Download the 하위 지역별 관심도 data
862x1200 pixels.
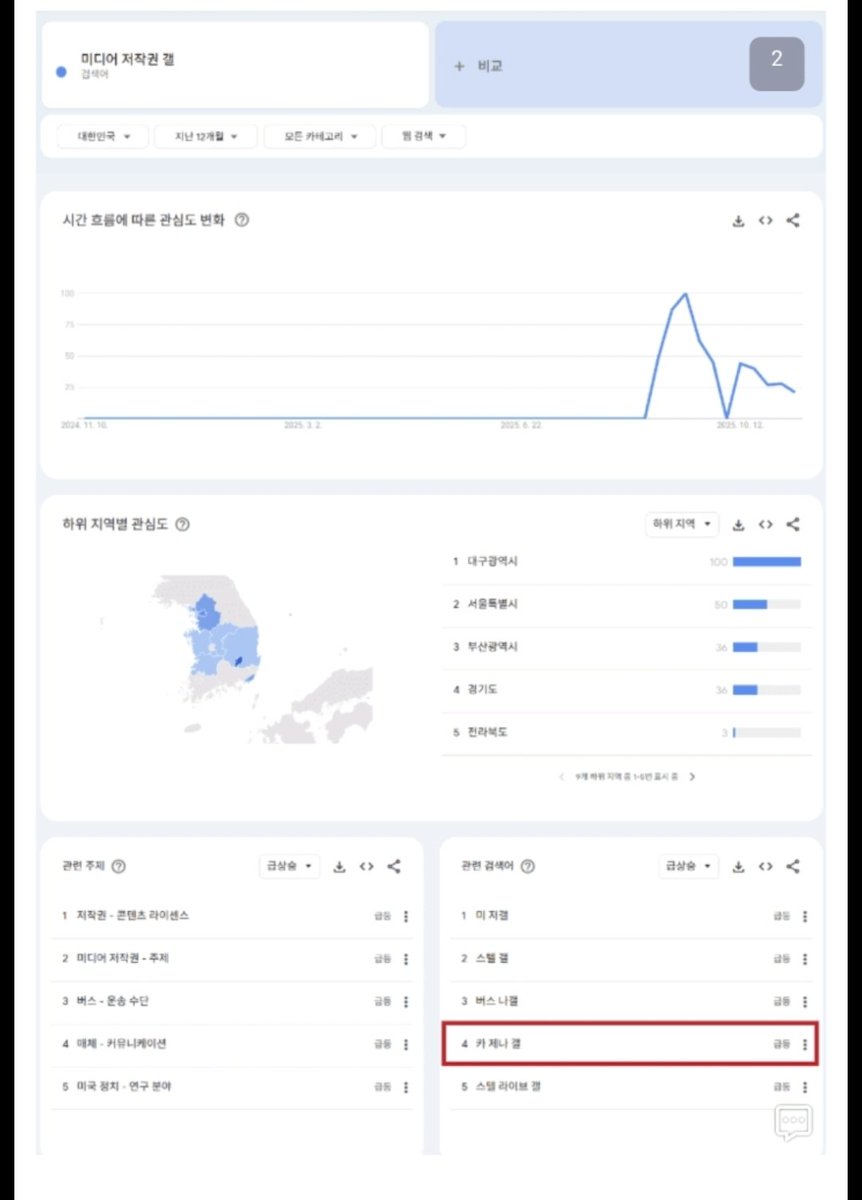pyautogui.click(x=738, y=524)
